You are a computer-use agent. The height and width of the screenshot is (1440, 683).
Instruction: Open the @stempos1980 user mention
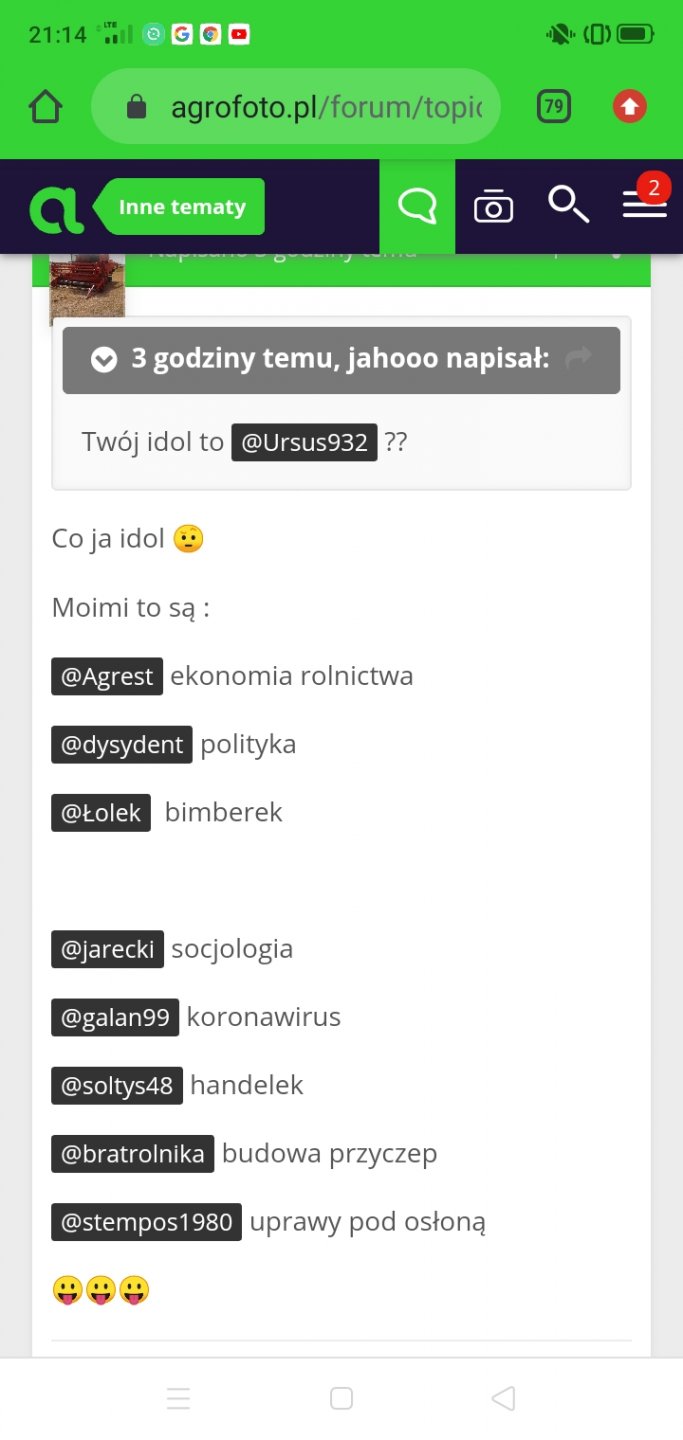pos(146,1221)
